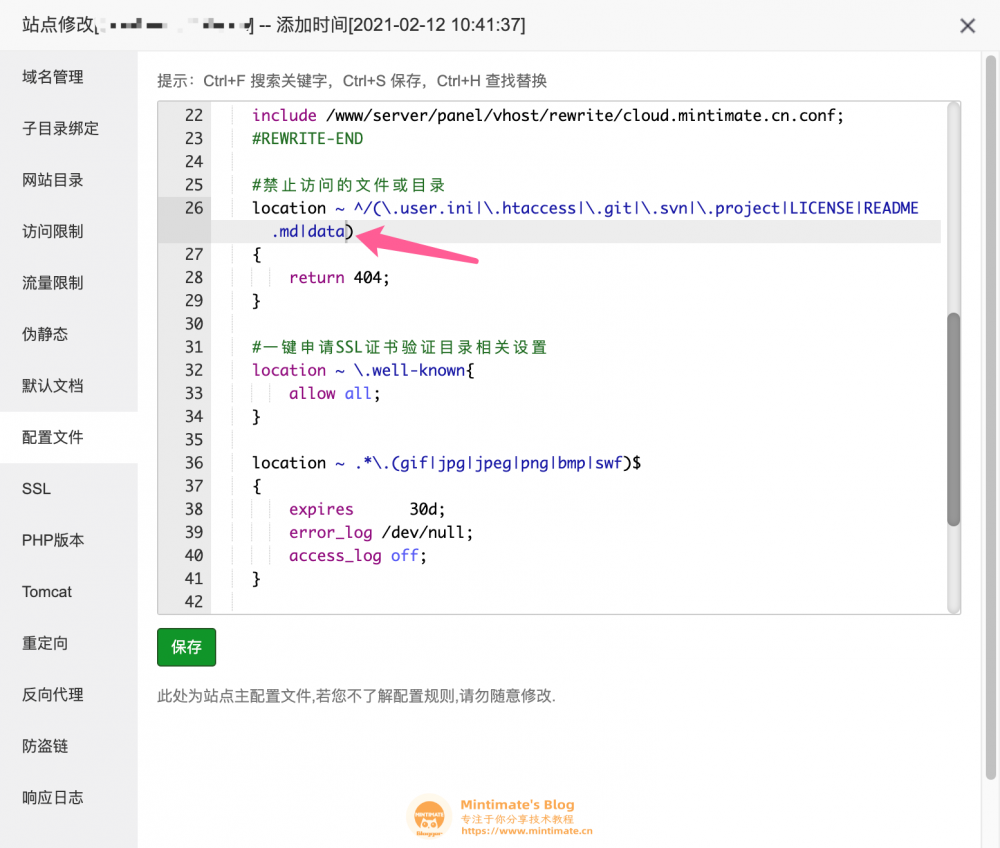Switch to 网站目录 settings
Screen dimensions: 1000x848
[x=53, y=180]
